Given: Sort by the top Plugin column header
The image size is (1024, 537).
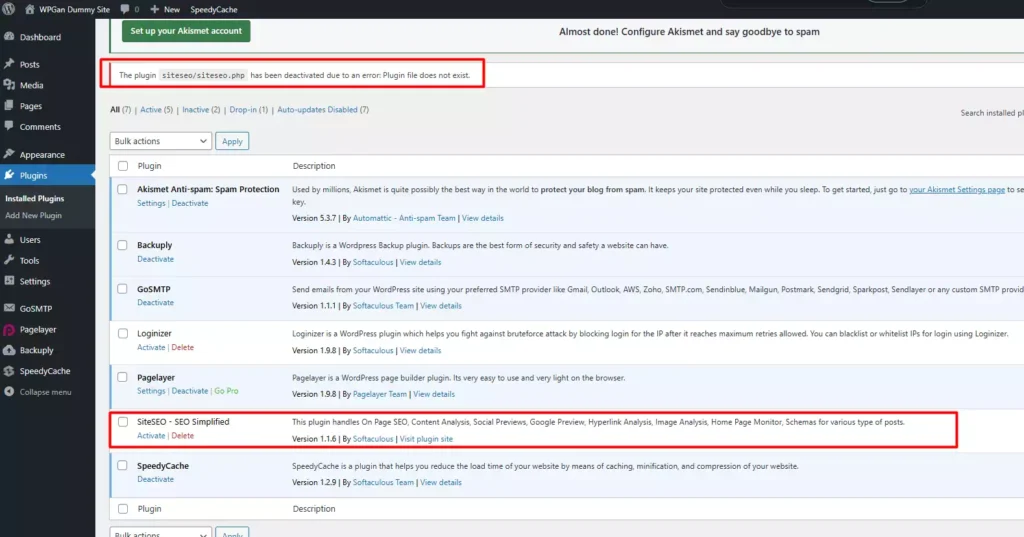Looking at the screenshot, I should [150, 166].
